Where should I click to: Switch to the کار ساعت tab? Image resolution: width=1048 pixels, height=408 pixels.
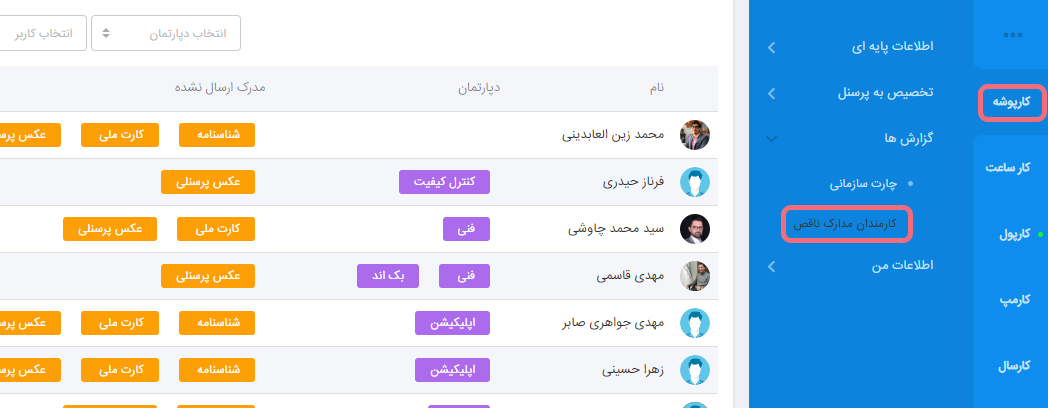pos(1014,167)
